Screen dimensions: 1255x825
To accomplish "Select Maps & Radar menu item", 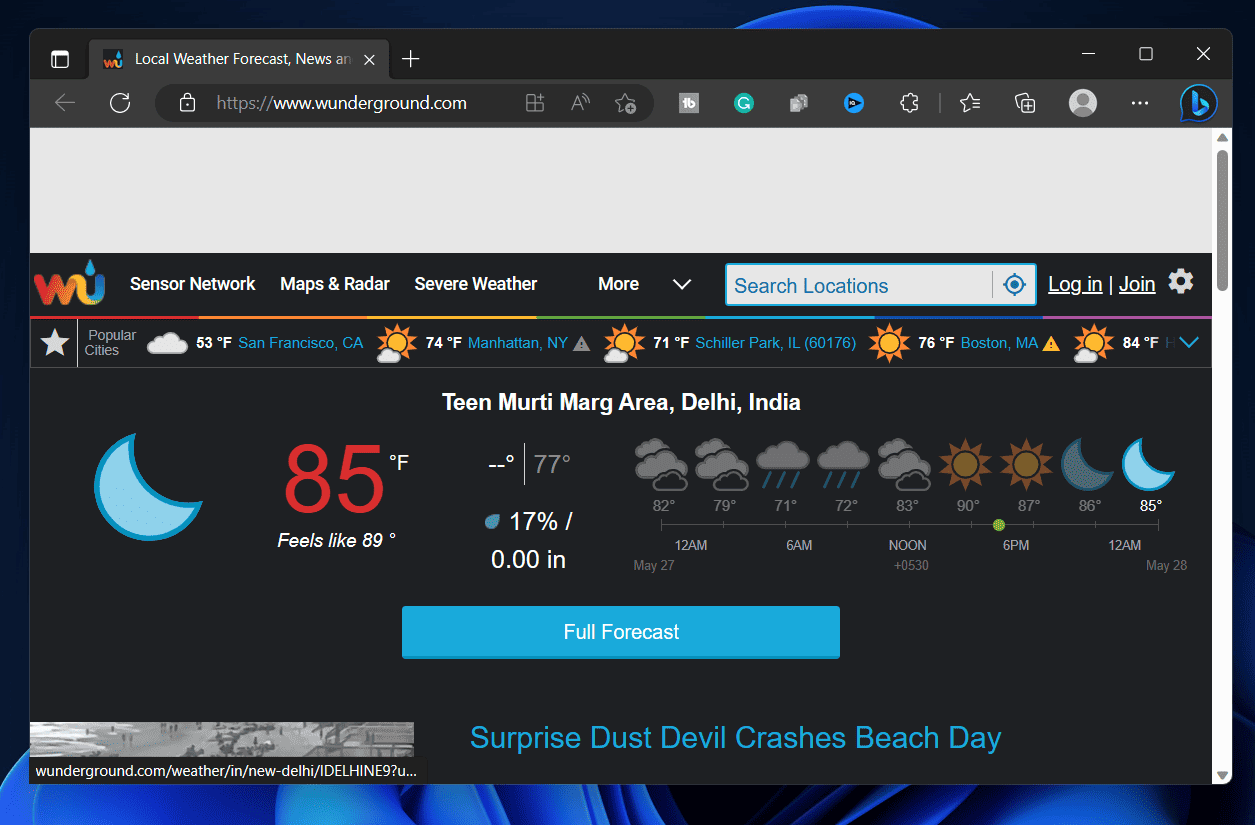I will 335,284.
